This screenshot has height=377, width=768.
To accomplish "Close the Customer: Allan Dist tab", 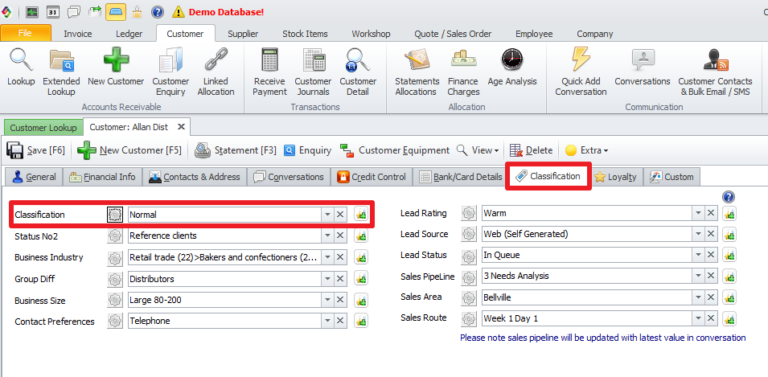I will [x=181, y=127].
